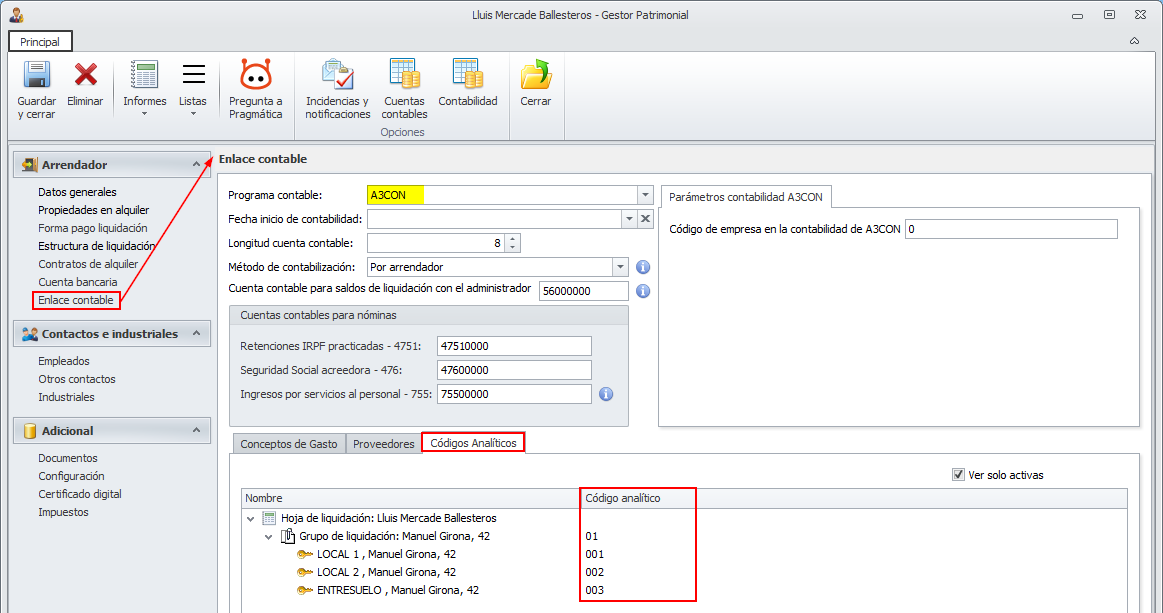Viewport: 1163px width, 613px height.
Task: Open Incidencias y notificaciones
Action: [x=337, y=88]
